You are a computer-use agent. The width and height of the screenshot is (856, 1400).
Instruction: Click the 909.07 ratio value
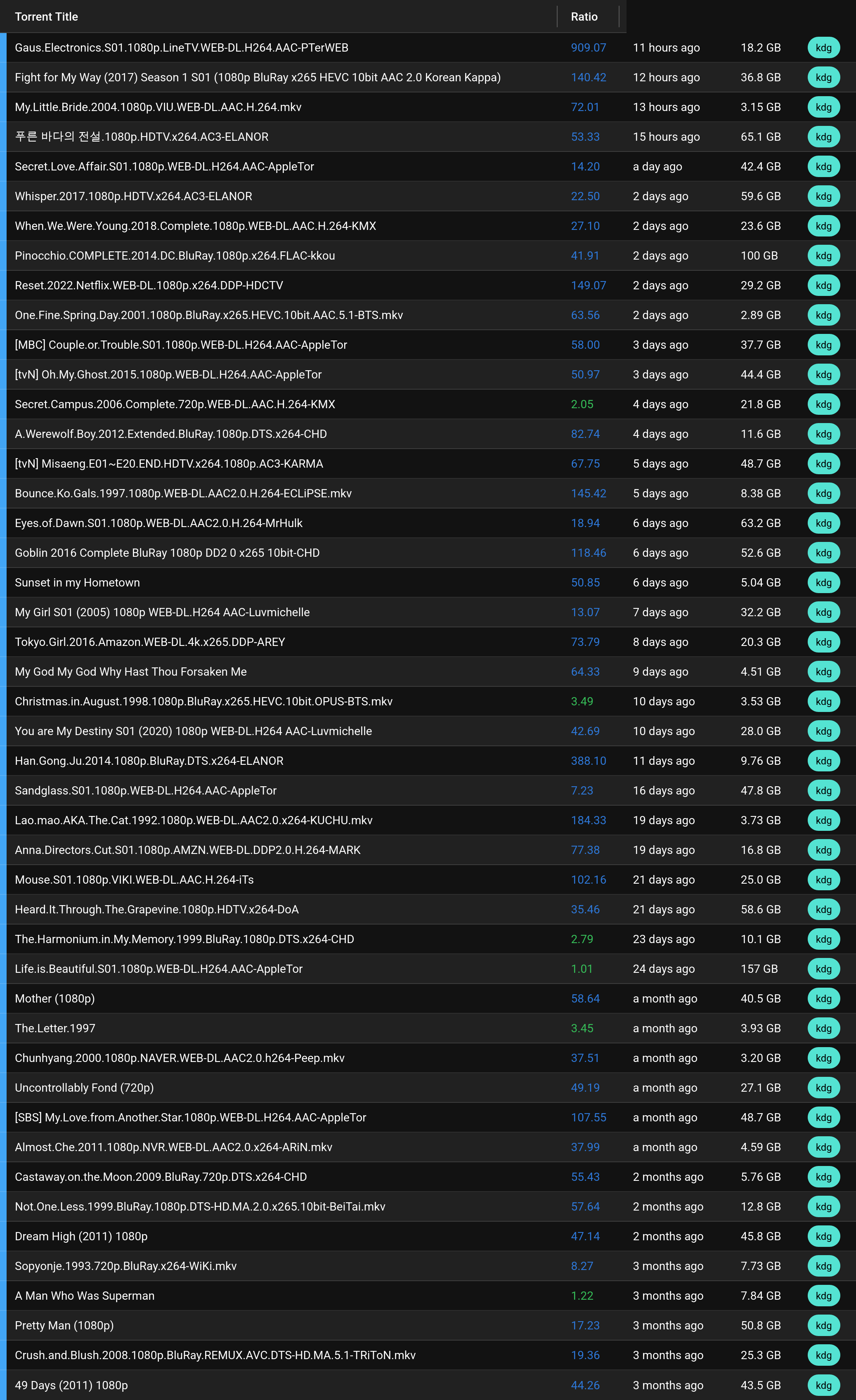point(589,48)
